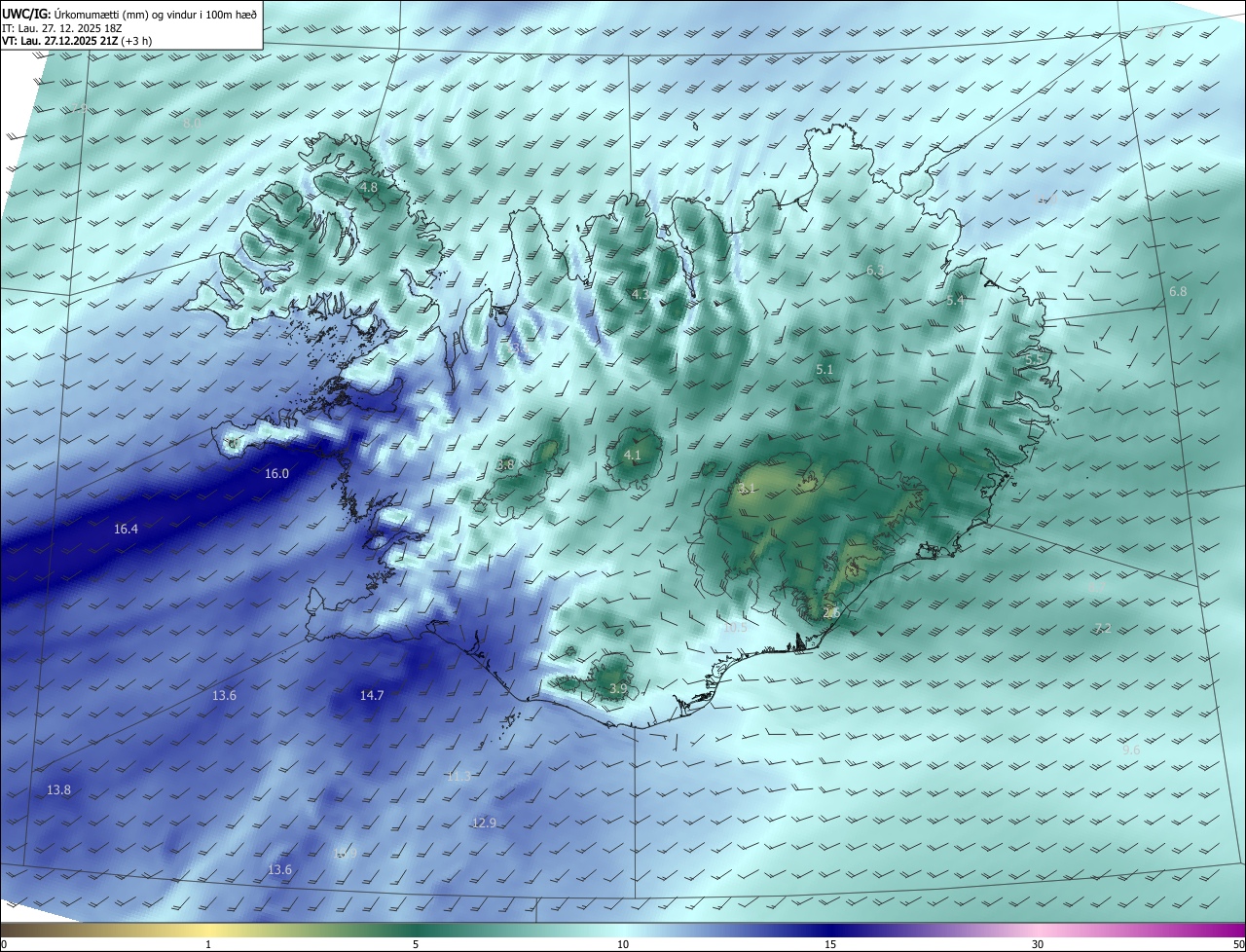The height and width of the screenshot is (952, 1246).
Task: Click the 4.8 value in the Westfjords
Action: pos(368,187)
